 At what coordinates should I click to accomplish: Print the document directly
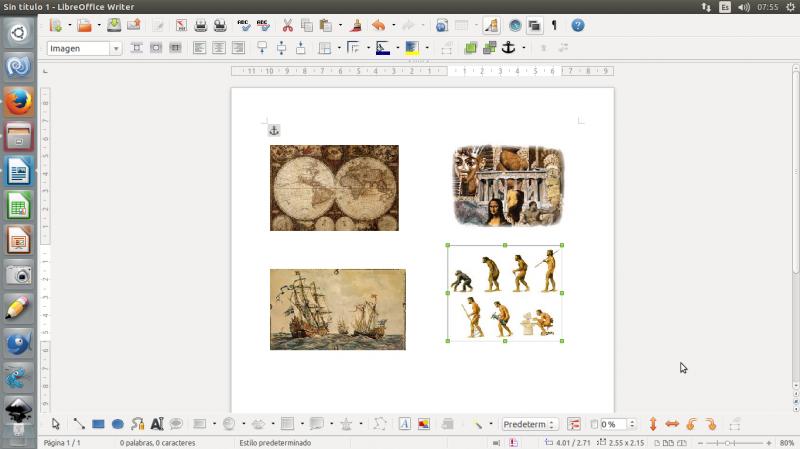(201, 26)
